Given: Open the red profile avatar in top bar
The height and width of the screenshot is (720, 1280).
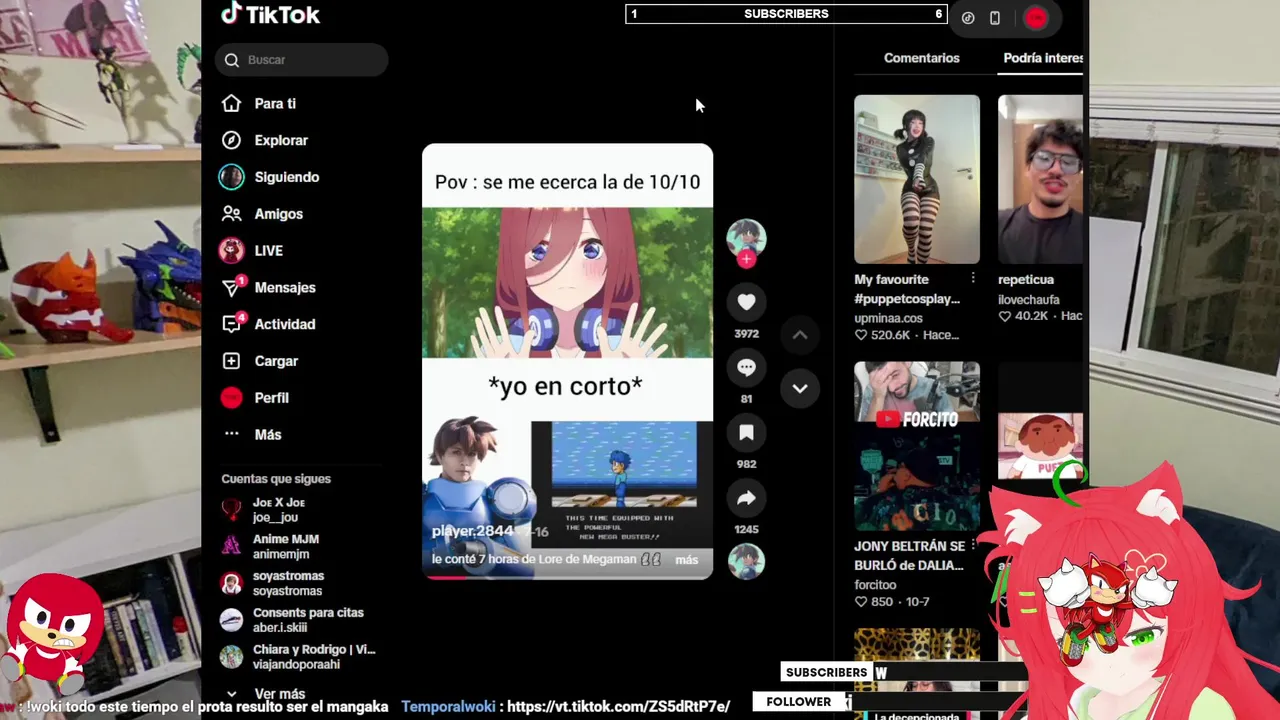Looking at the screenshot, I should coord(1036,17).
